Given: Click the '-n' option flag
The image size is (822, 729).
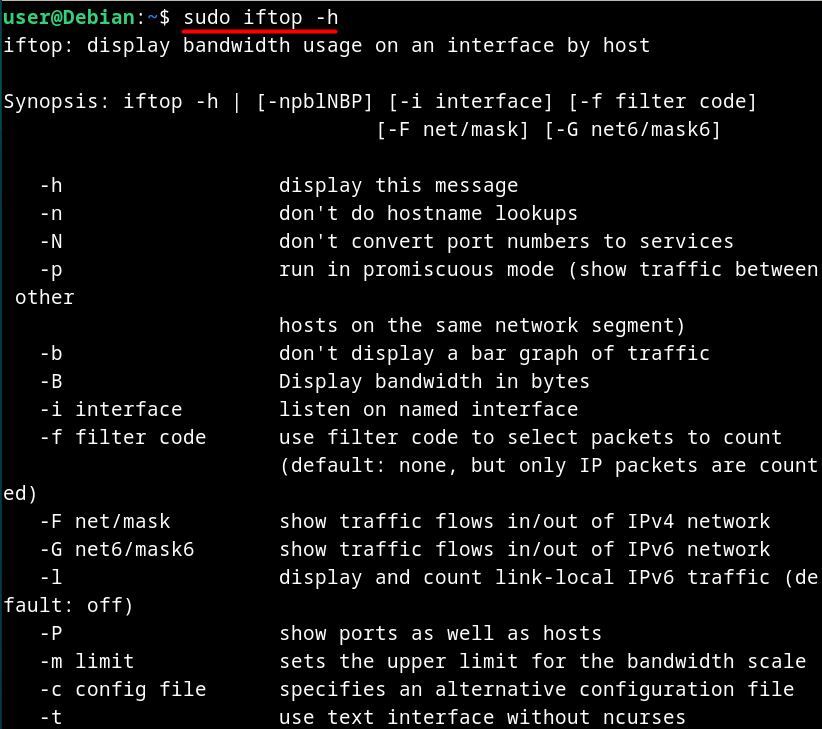Looking at the screenshot, I should click(51, 214).
